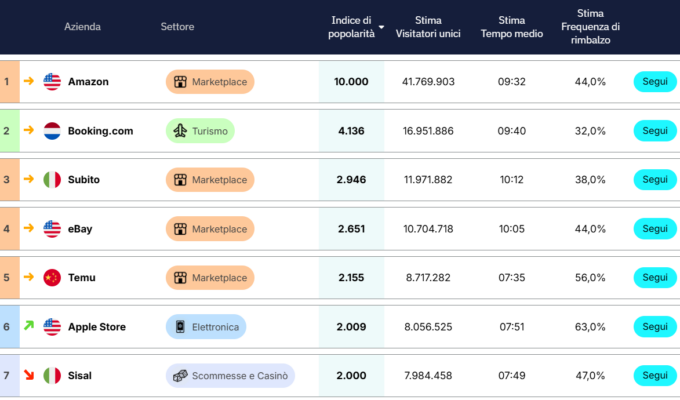Click the green upward arrow for Apple Store

point(29,325)
